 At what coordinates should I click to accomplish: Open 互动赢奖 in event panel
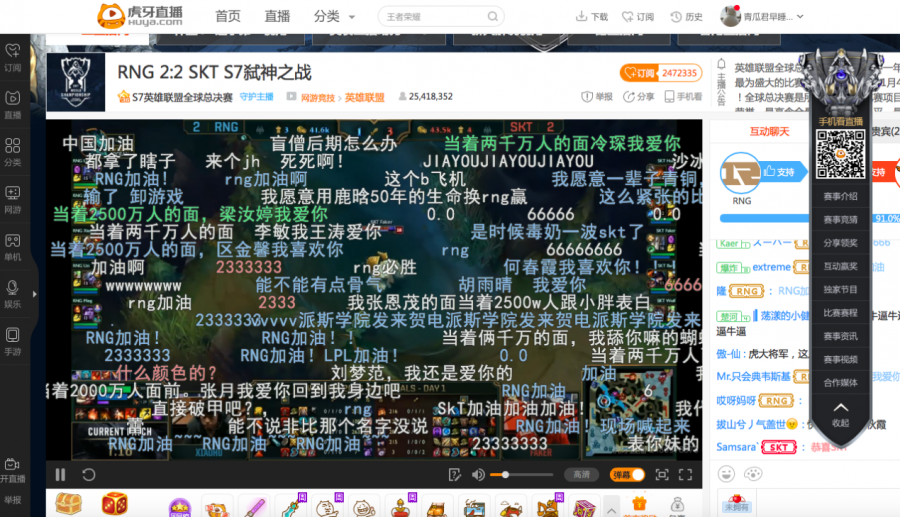840,266
